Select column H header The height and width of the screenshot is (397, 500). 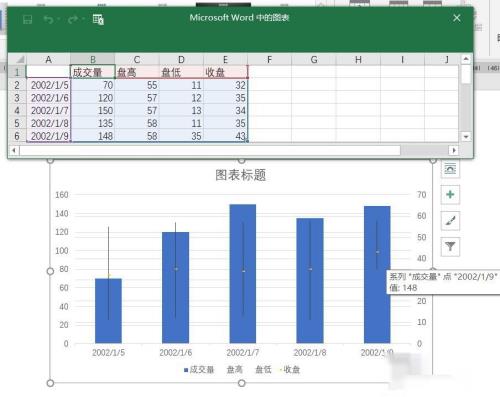pos(358,60)
